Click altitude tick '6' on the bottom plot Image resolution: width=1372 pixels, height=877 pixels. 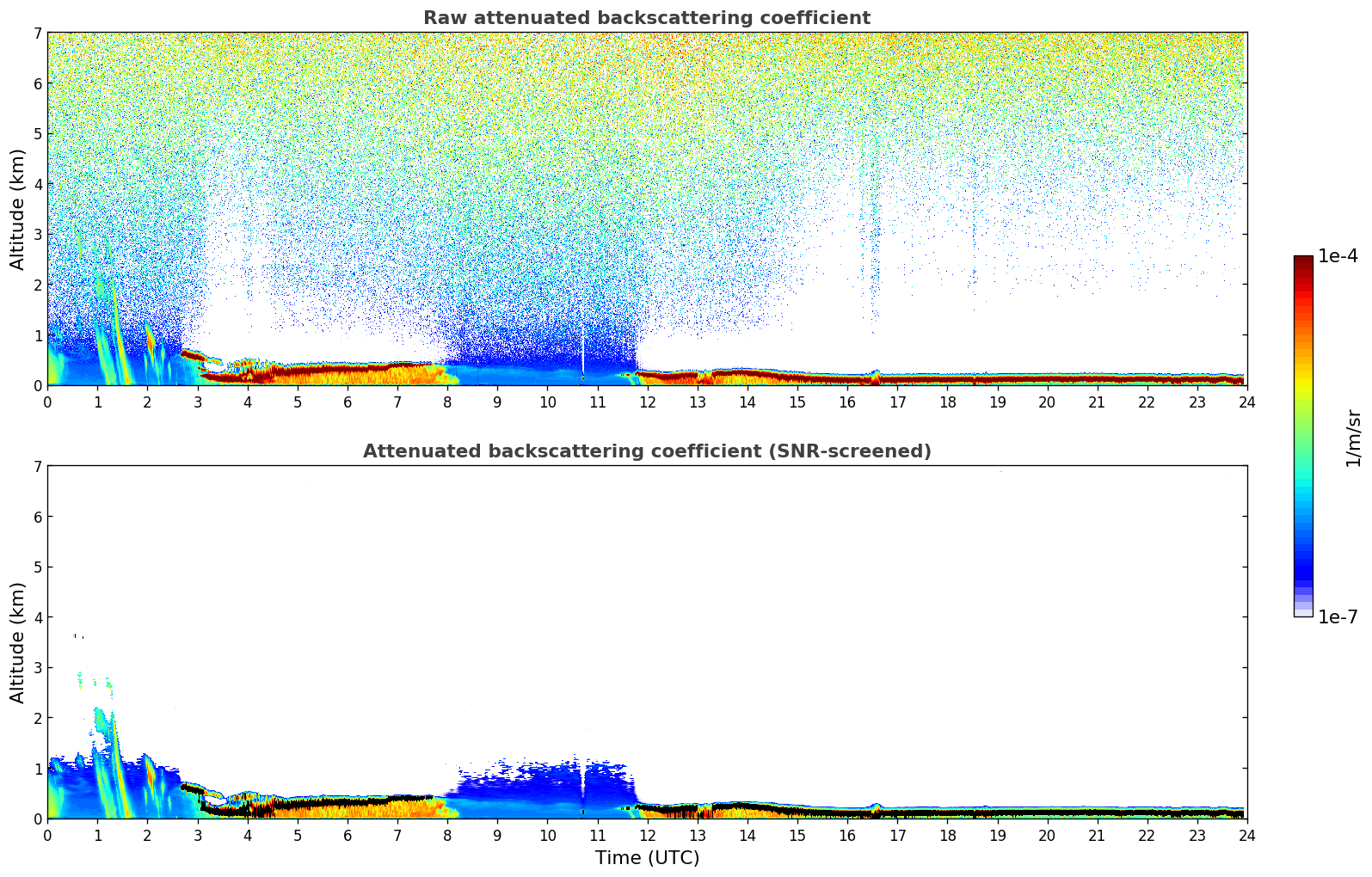(38, 517)
